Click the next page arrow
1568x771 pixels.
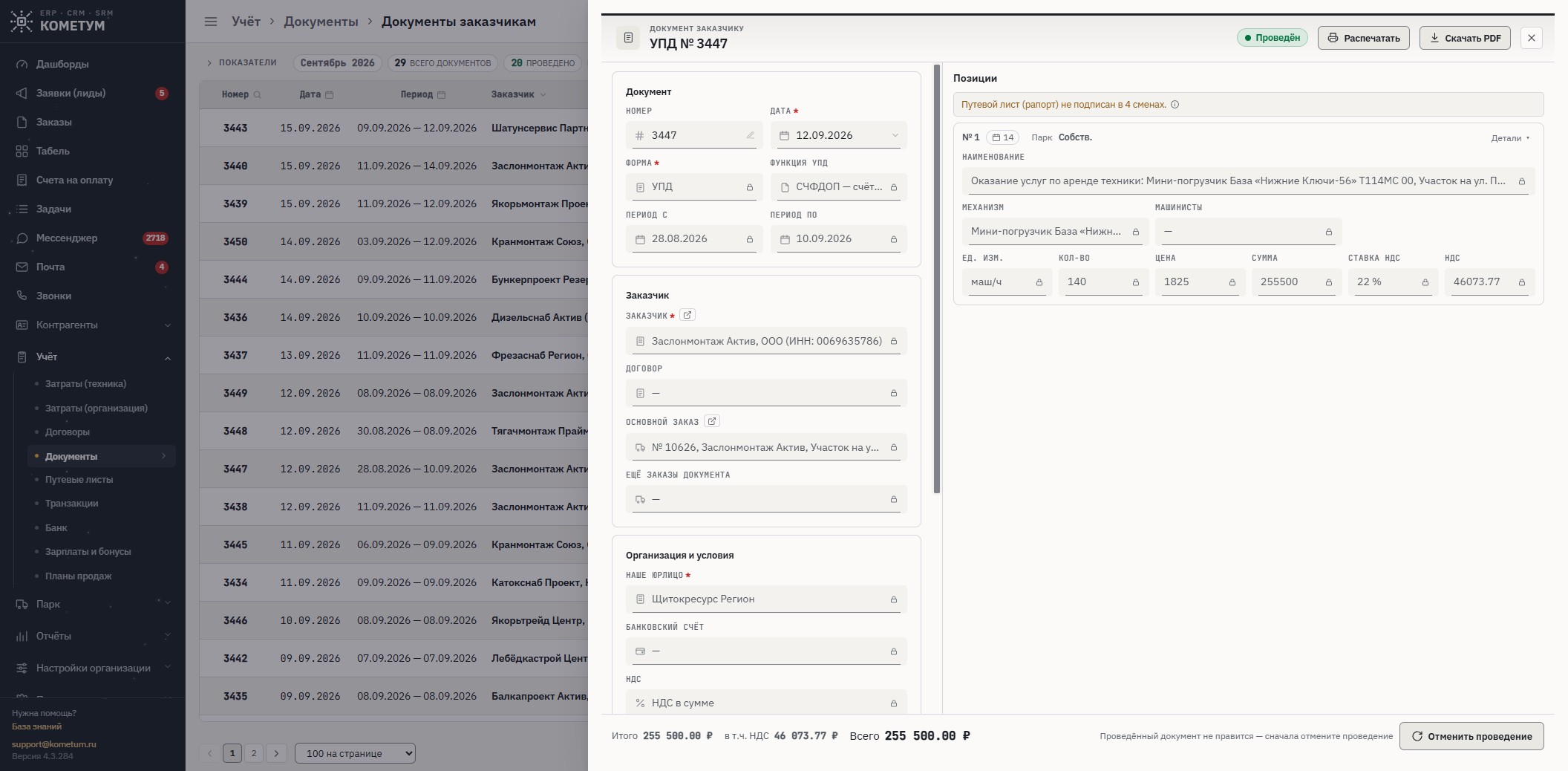click(276, 753)
